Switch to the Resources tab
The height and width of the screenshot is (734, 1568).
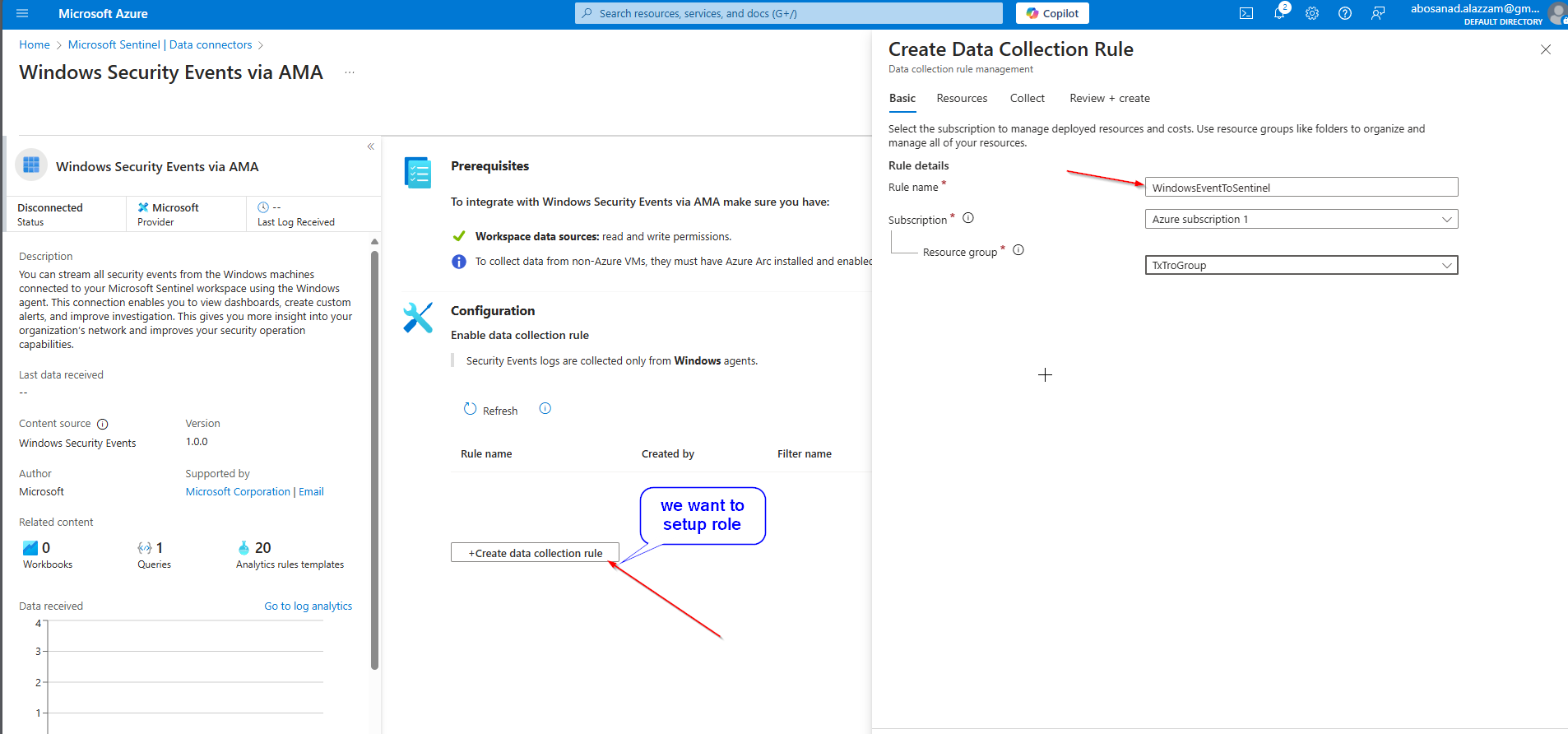(x=962, y=98)
